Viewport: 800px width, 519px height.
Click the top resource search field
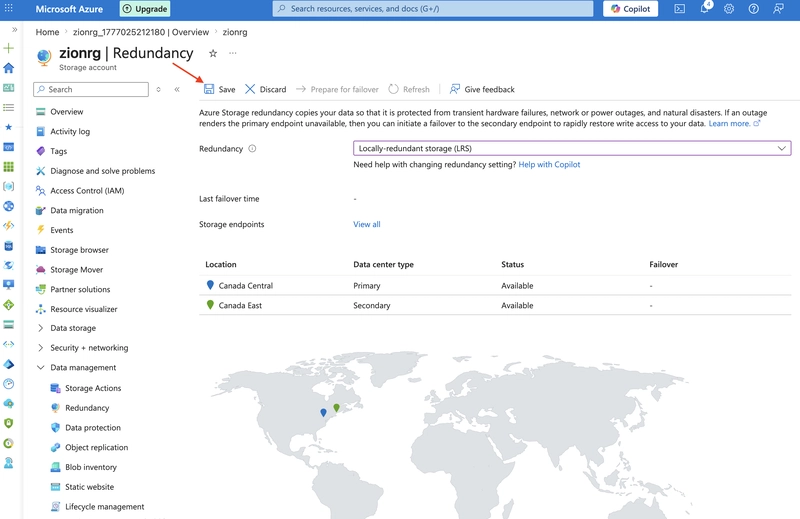[433, 9]
